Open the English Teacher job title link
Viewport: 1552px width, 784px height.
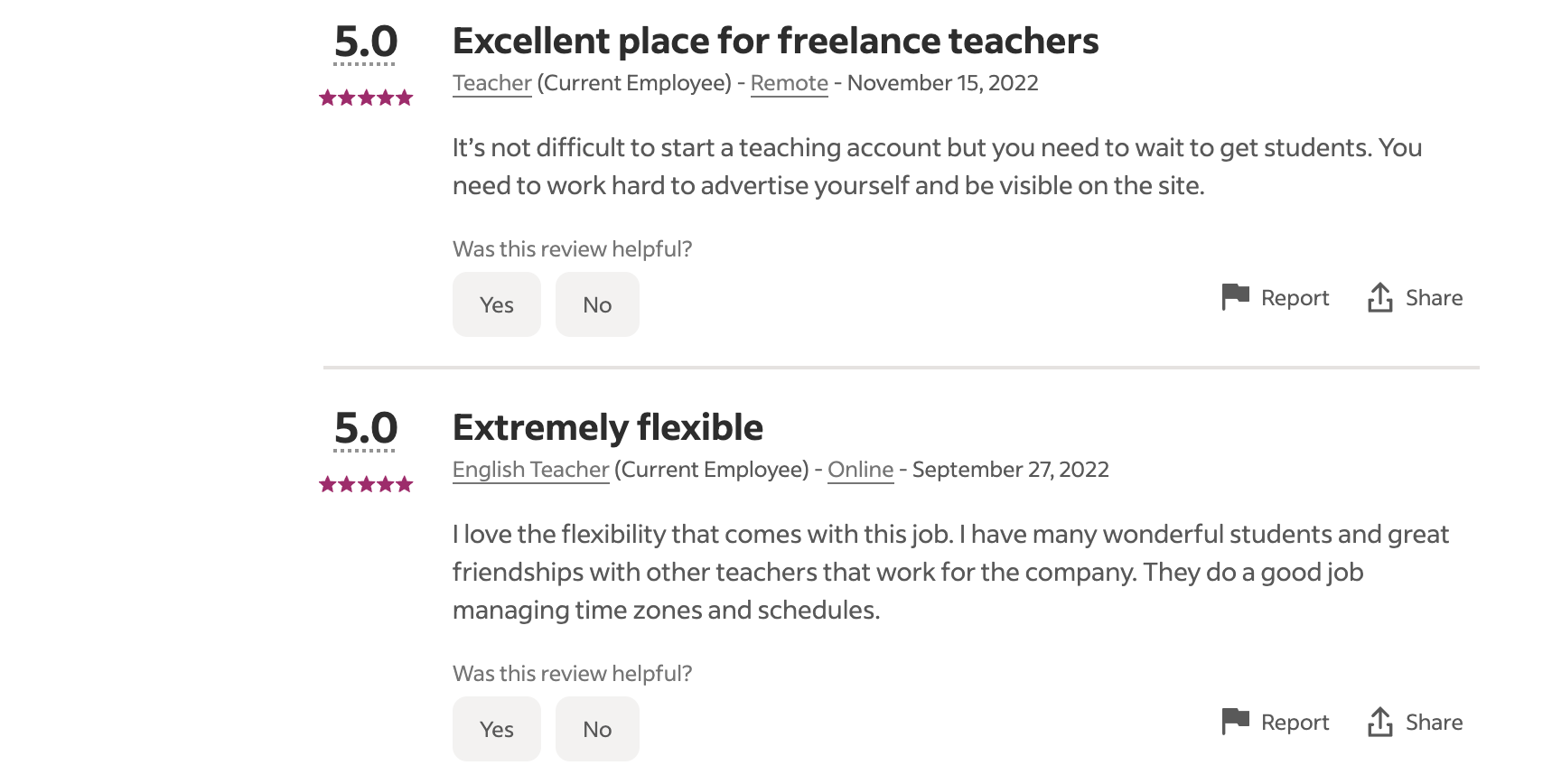(530, 470)
